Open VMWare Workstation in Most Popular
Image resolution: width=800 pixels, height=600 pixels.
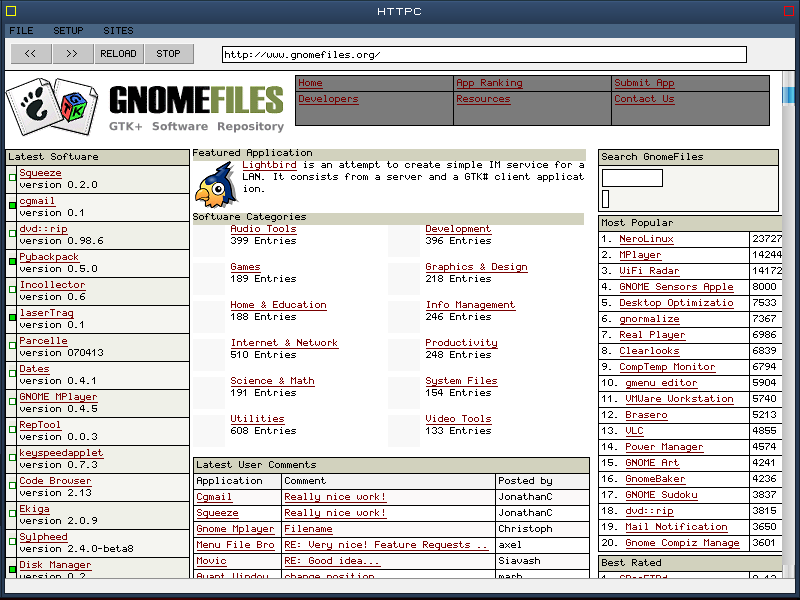[680, 399]
